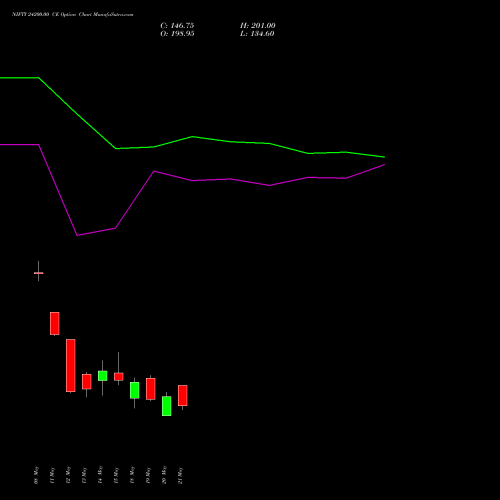This screenshot has height=500, width=500.
Task: Click the red candle for 19 May
Action: (x=151, y=389)
